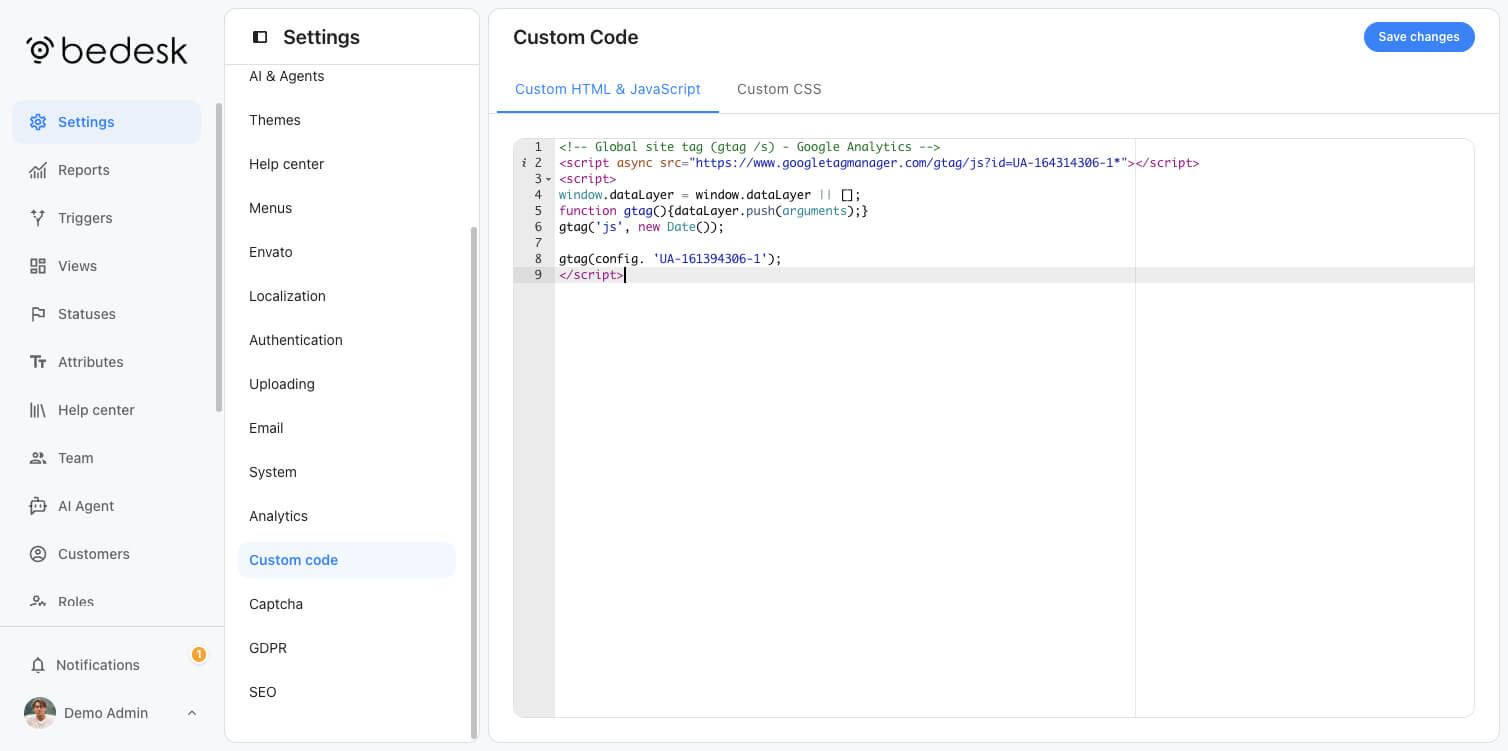The image size is (1508, 751).
Task: Click the window.dataLayer code on line 4
Action: [709, 195]
